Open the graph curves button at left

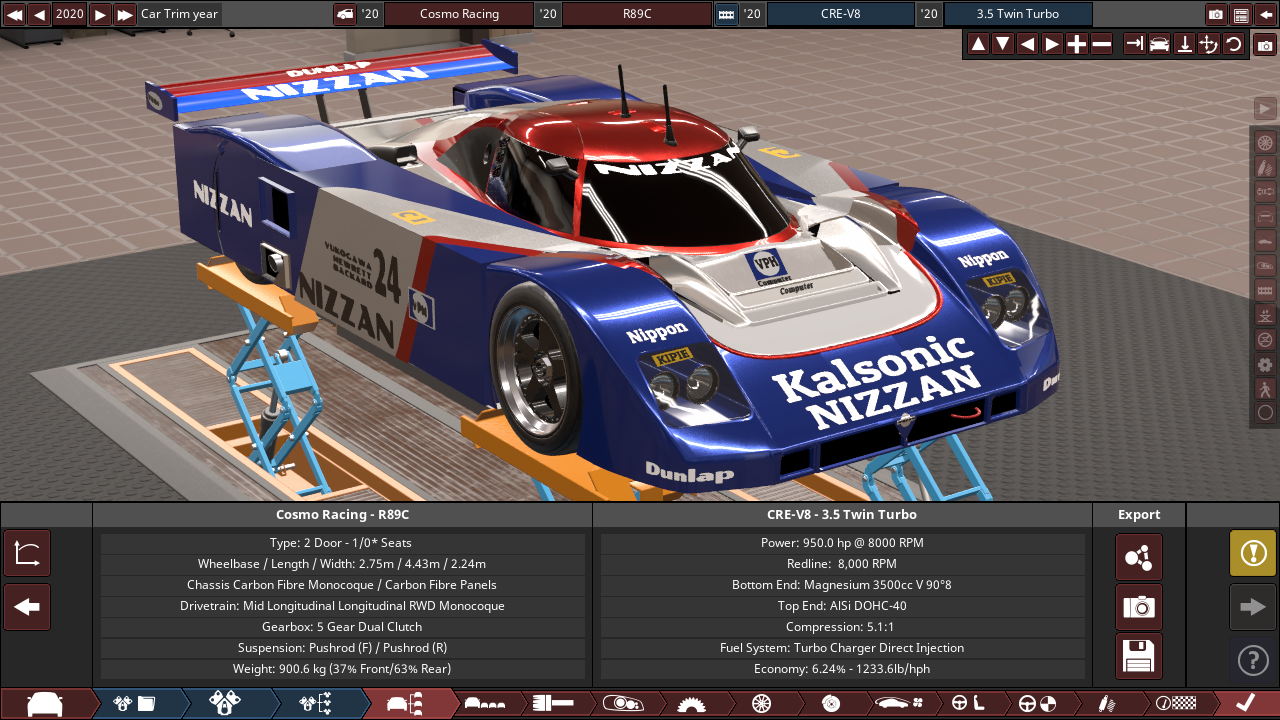pos(27,554)
